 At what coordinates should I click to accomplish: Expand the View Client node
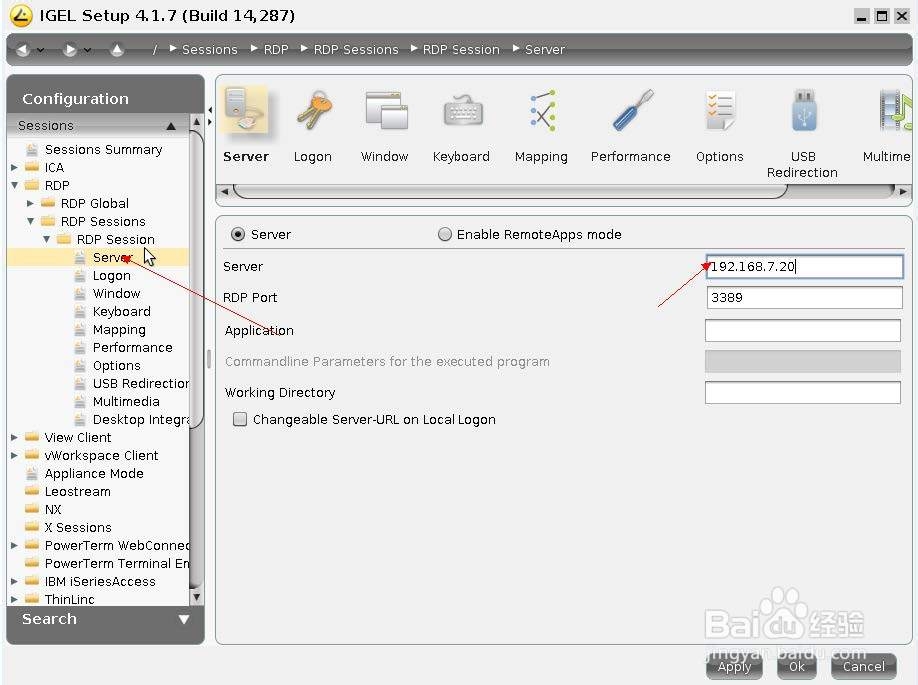(x=15, y=437)
